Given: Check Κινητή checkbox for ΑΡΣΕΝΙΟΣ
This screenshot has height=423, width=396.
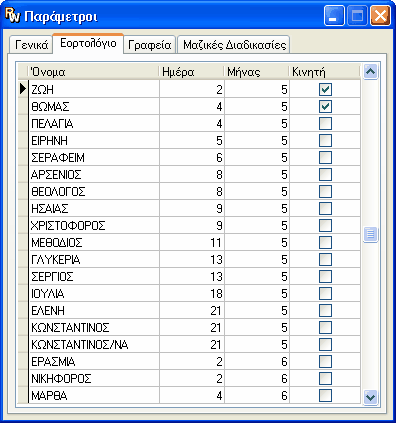Looking at the screenshot, I should coord(325,174).
